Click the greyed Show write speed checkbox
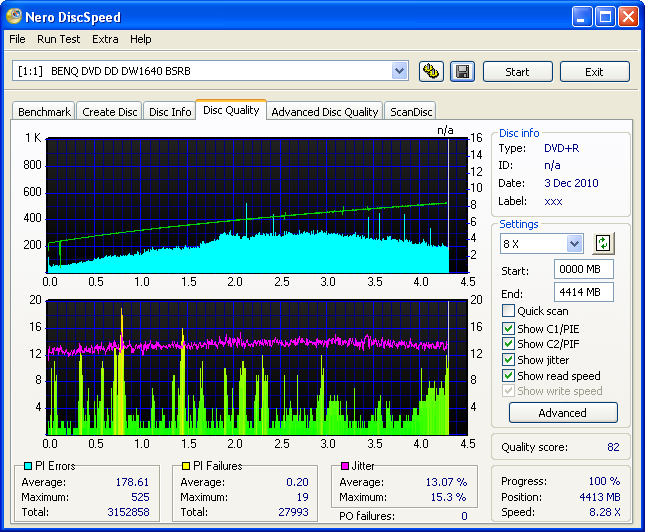This screenshot has height=532, width=645. (x=508, y=390)
